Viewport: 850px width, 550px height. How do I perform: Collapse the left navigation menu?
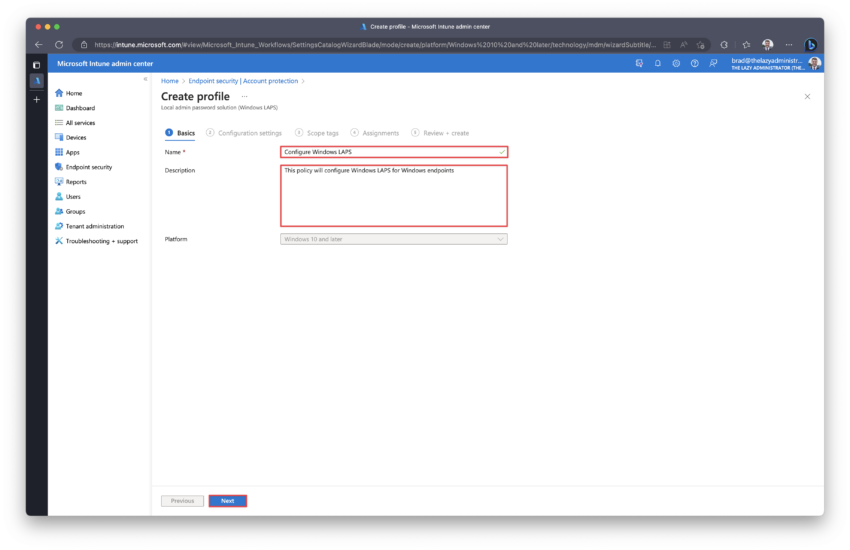145,79
